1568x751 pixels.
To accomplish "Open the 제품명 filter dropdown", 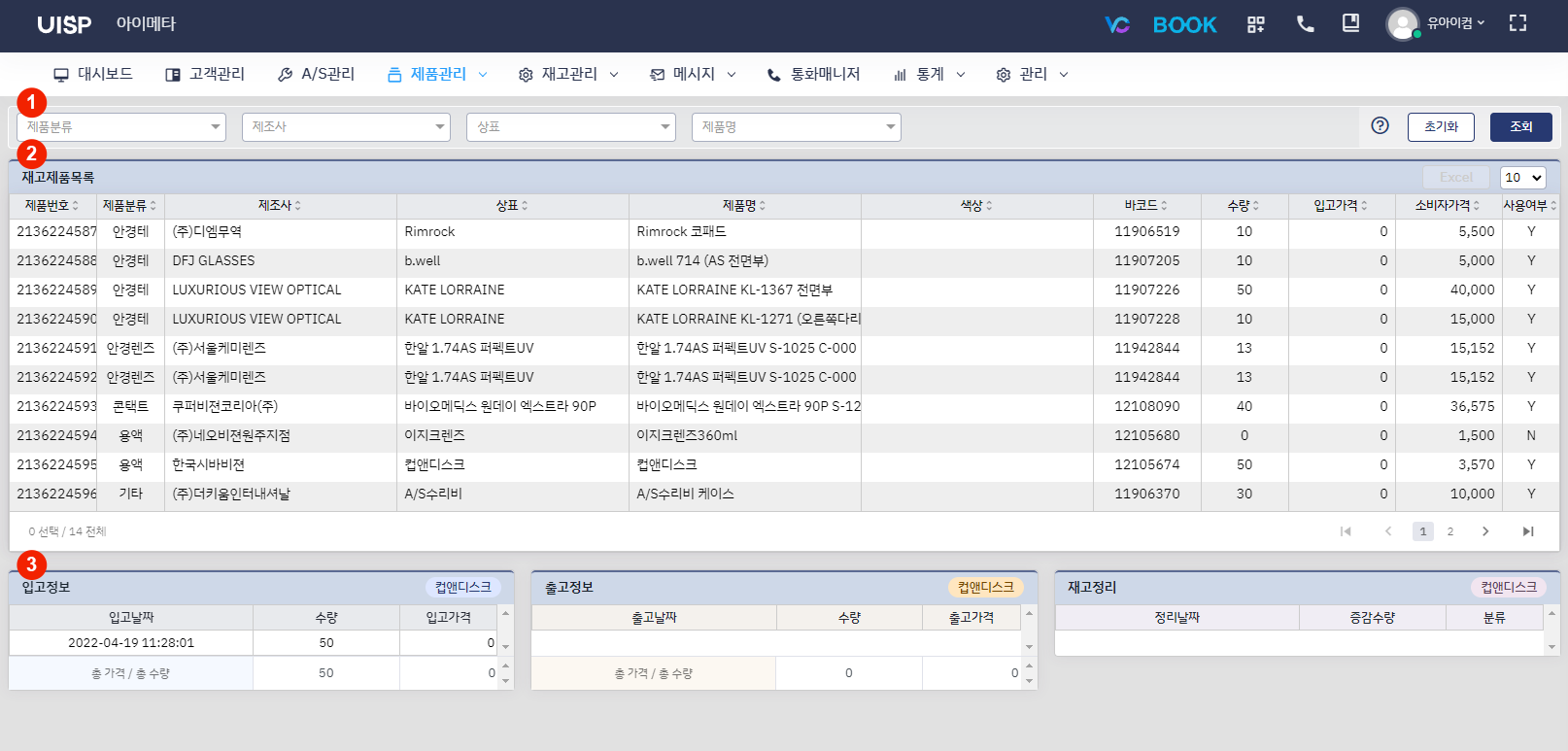I will [x=797, y=127].
